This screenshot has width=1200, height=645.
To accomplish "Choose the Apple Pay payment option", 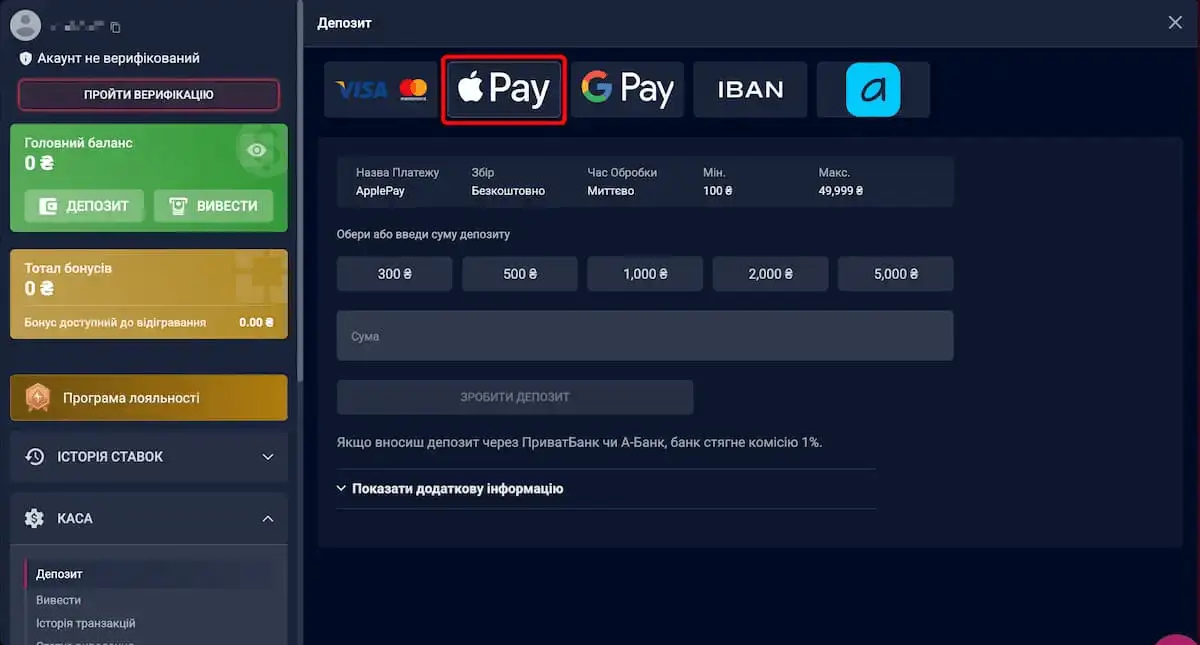I will pos(504,90).
